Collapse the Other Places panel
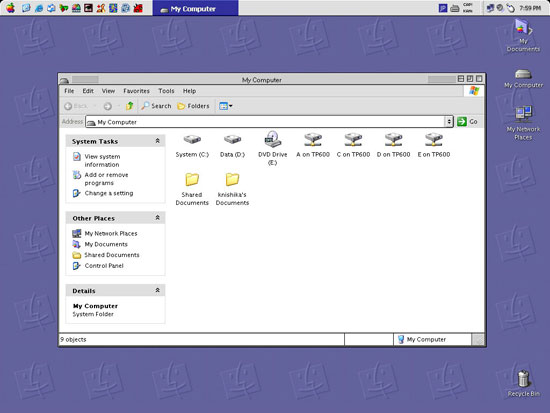 (157, 218)
